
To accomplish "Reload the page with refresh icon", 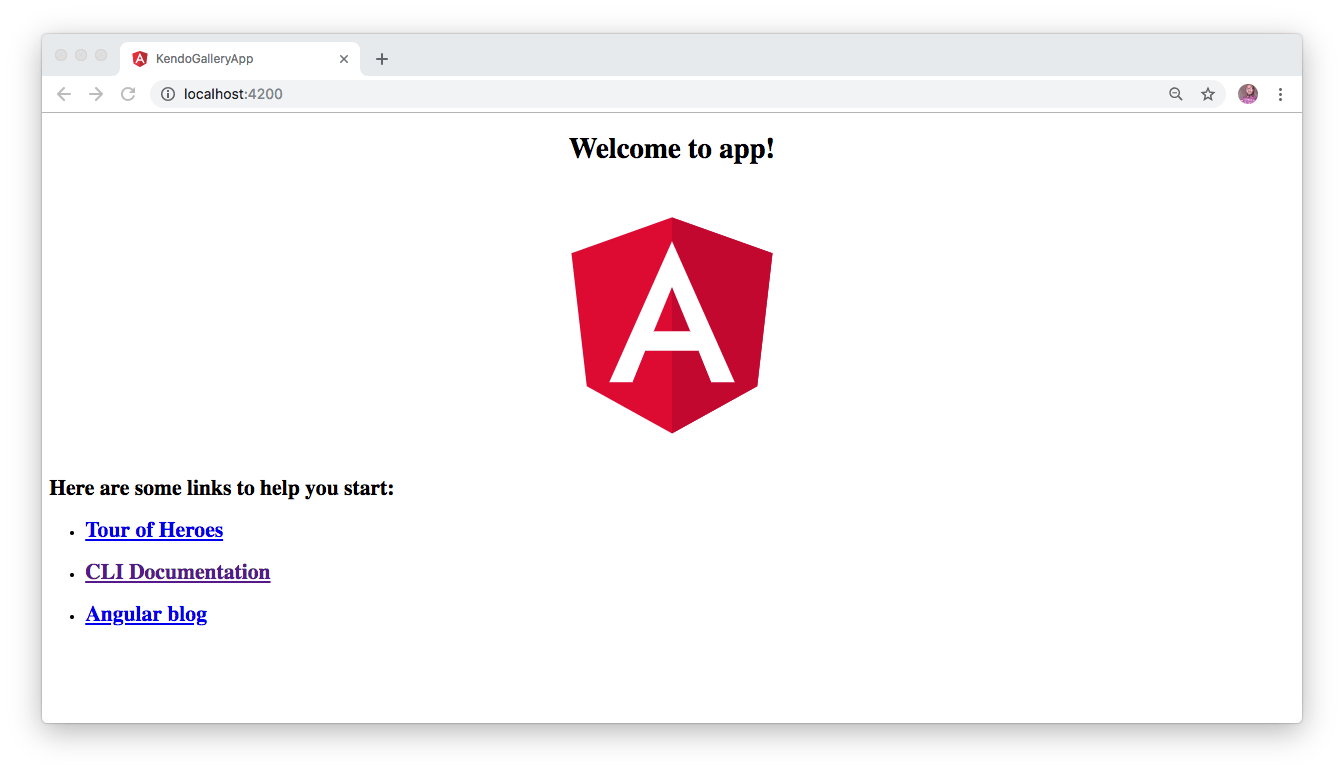I will coord(128,94).
